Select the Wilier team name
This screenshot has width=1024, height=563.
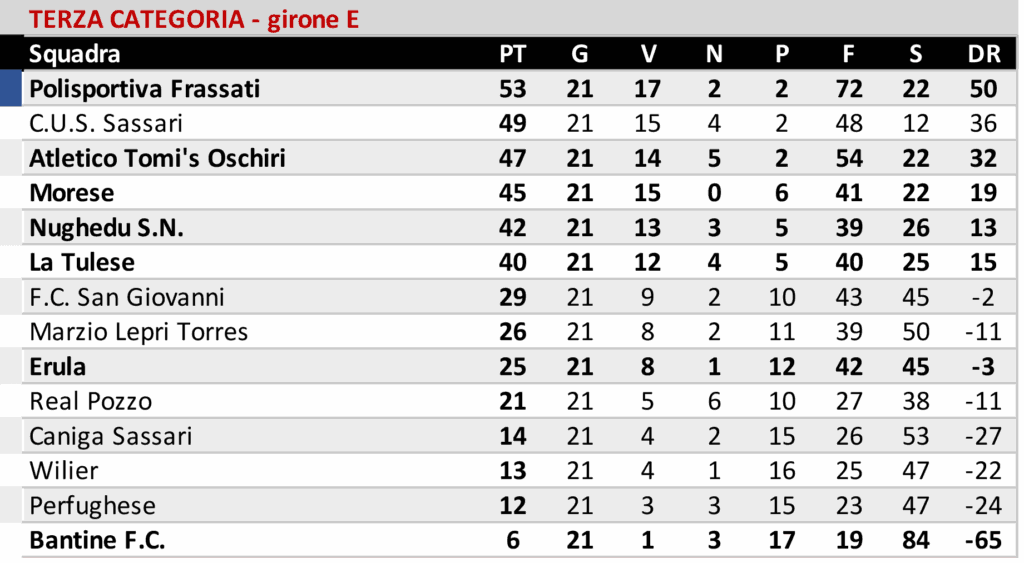64,471
